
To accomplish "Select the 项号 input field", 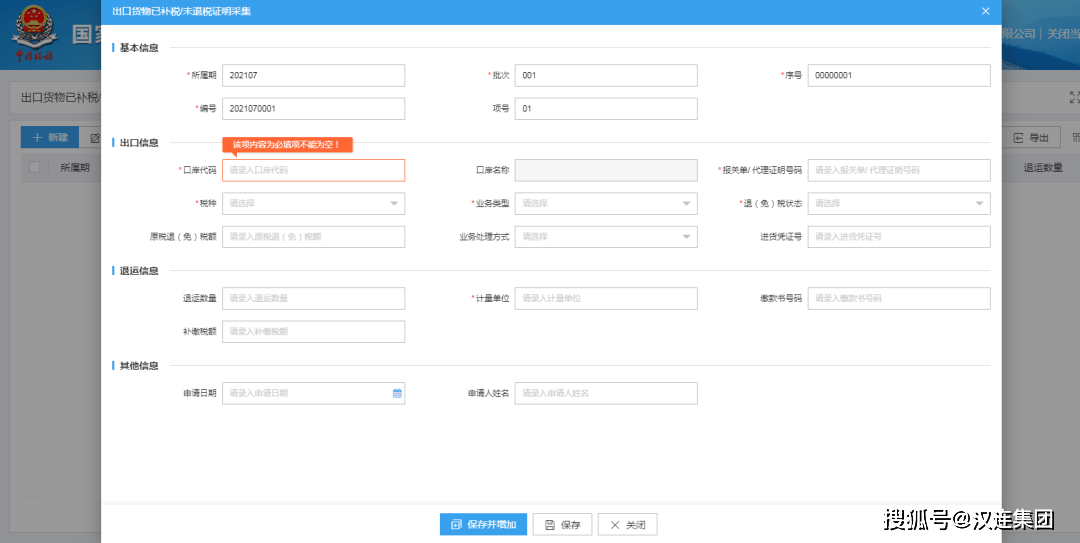I will 606,109.
